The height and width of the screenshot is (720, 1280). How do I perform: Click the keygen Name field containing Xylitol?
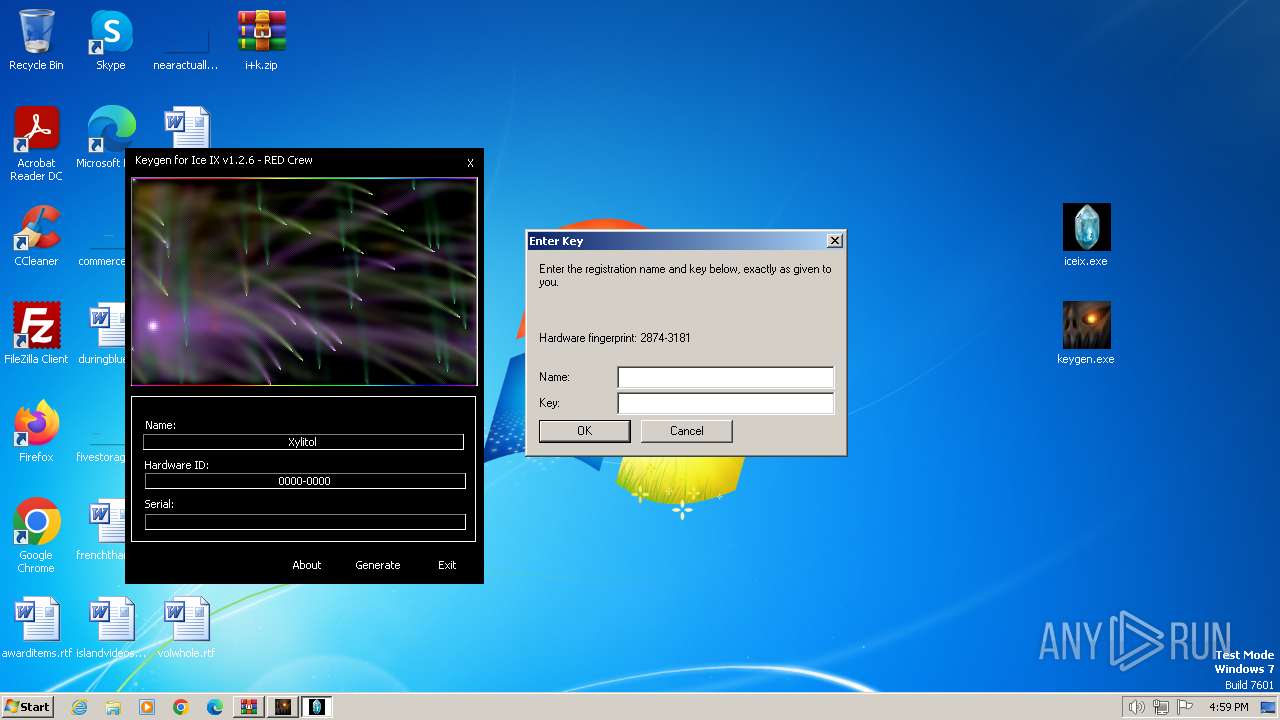tap(303, 442)
